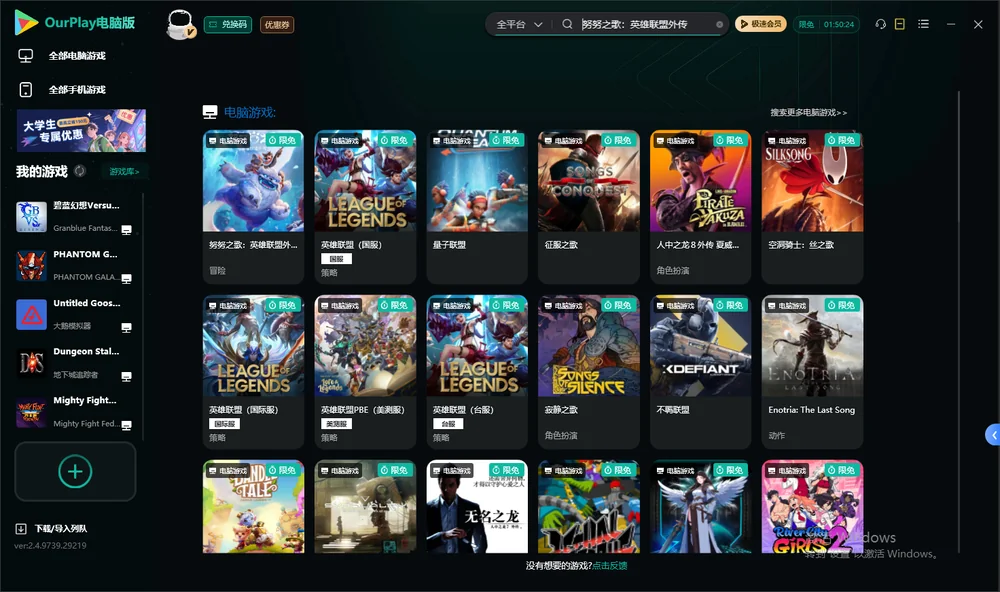Click the 点击反馈 feedback link
Viewport: 1000px width, 592px height.
pos(610,565)
